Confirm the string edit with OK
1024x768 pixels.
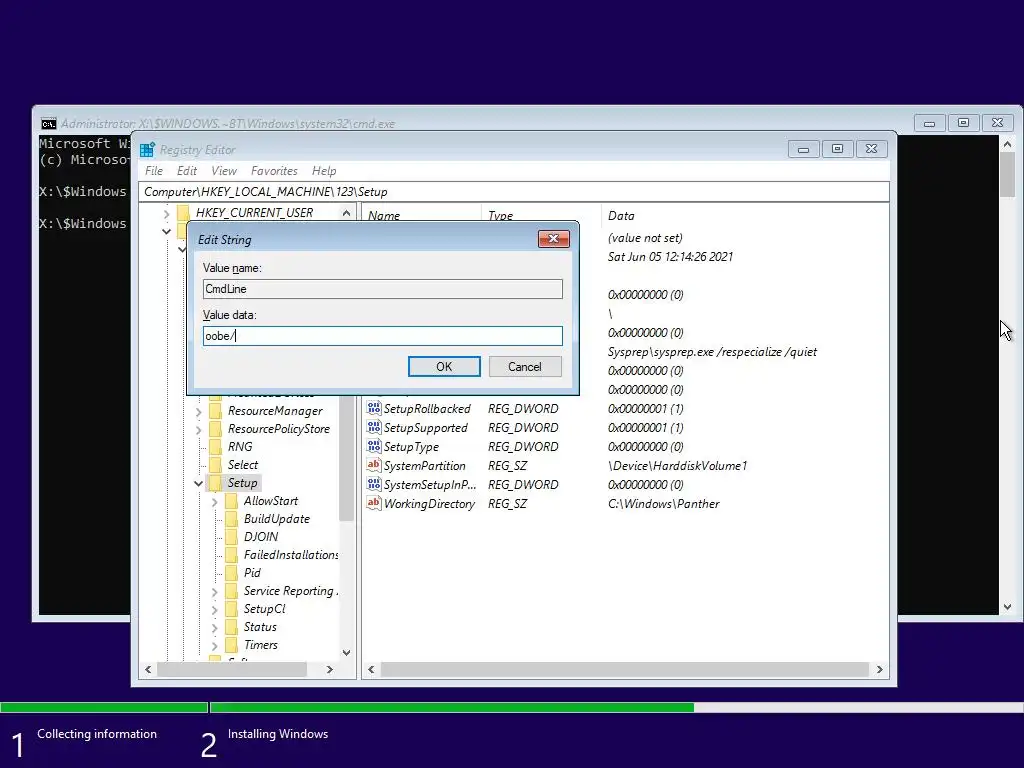(444, 366)
